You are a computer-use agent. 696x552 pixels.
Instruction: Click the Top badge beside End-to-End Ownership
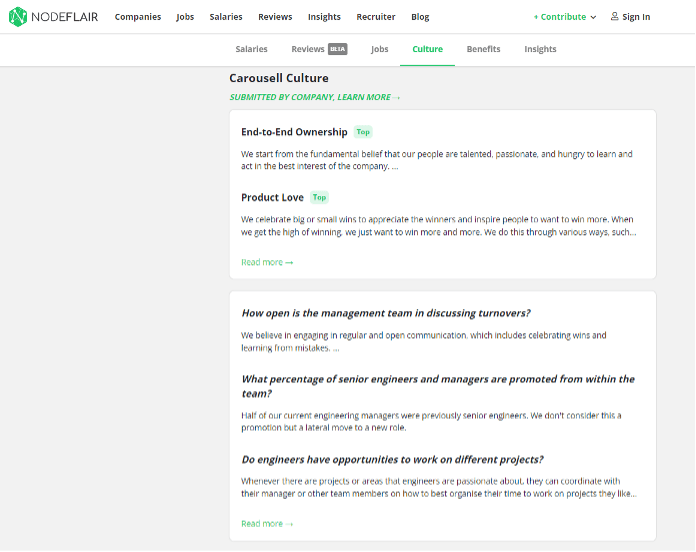363,132
